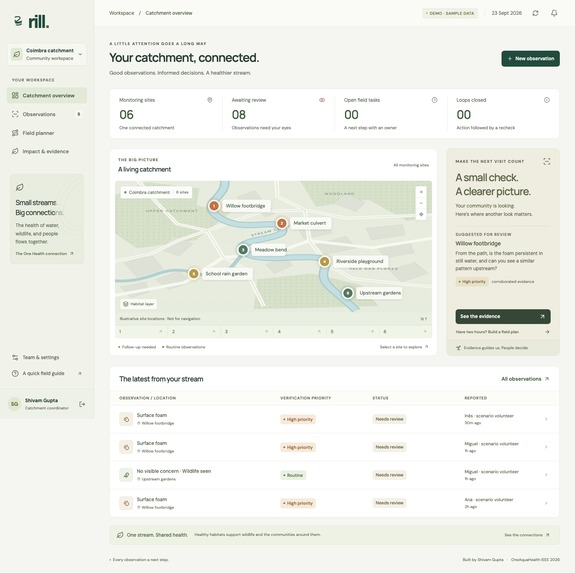
Task: Open Team & settings
Action: pyautogui.click(x=47, y=357)
